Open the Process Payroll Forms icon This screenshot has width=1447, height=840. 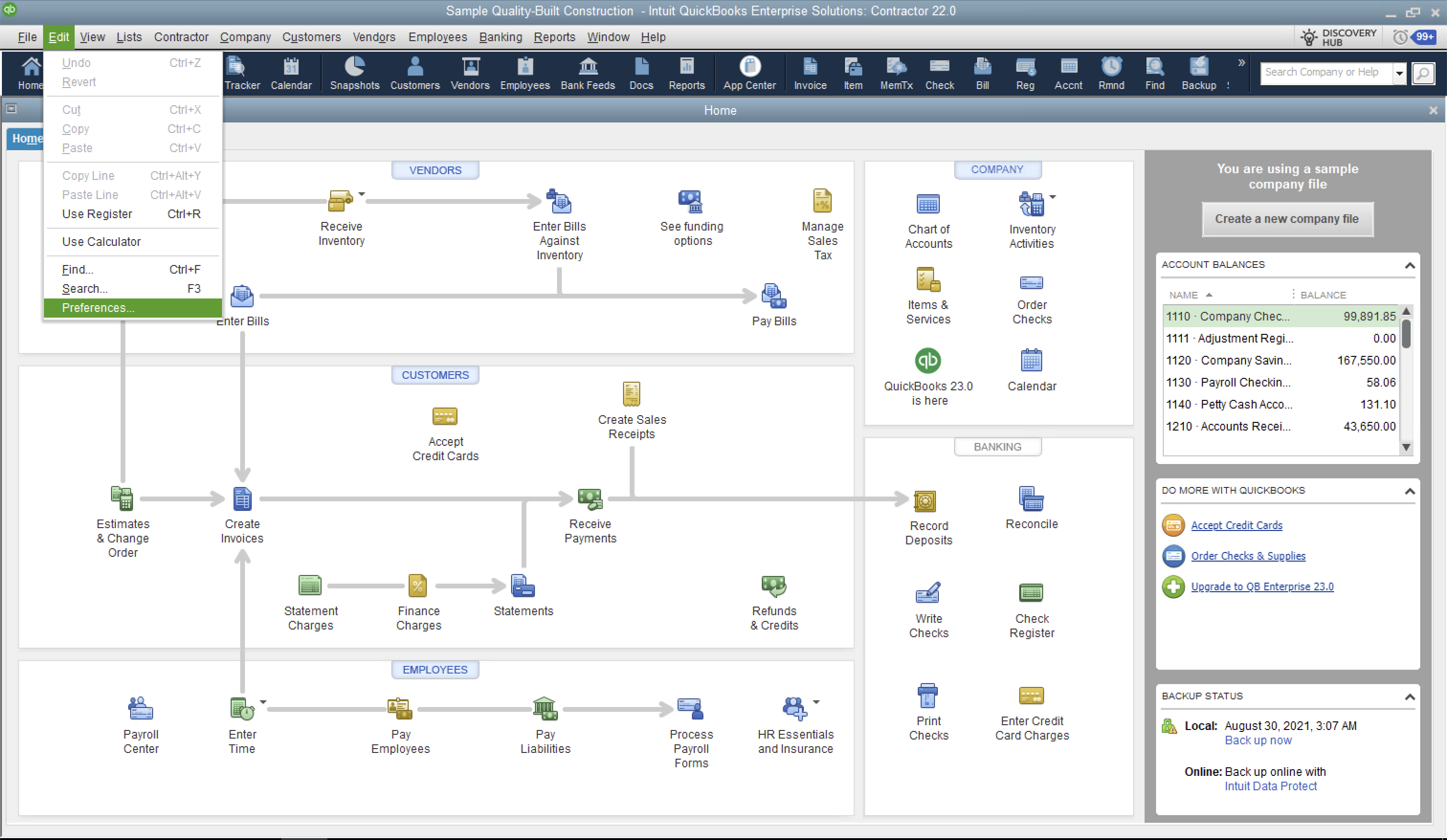[690, 709]
